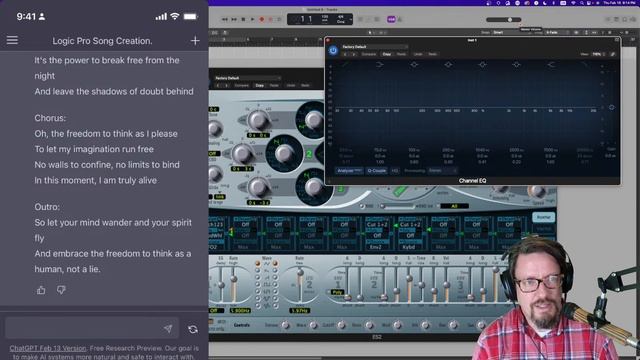This screenshot has width=640, height=360.
Task: Toggle the low shelf band icon
Action: pos(380,64)
